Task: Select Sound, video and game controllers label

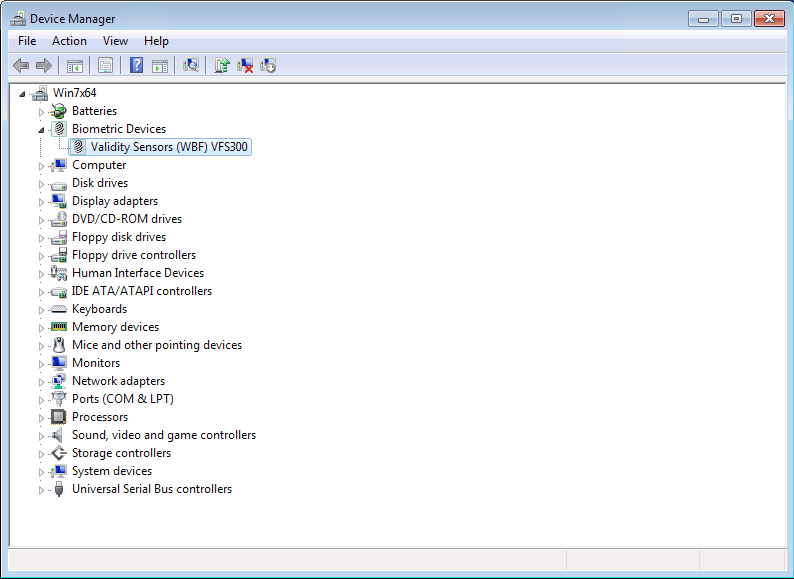Action: click(x=164, y=435)
